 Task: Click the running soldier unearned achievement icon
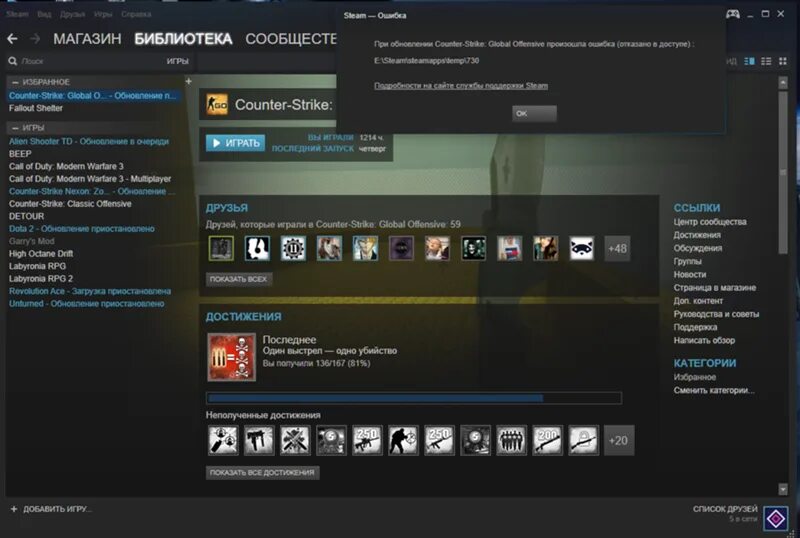tap(403, 440)
